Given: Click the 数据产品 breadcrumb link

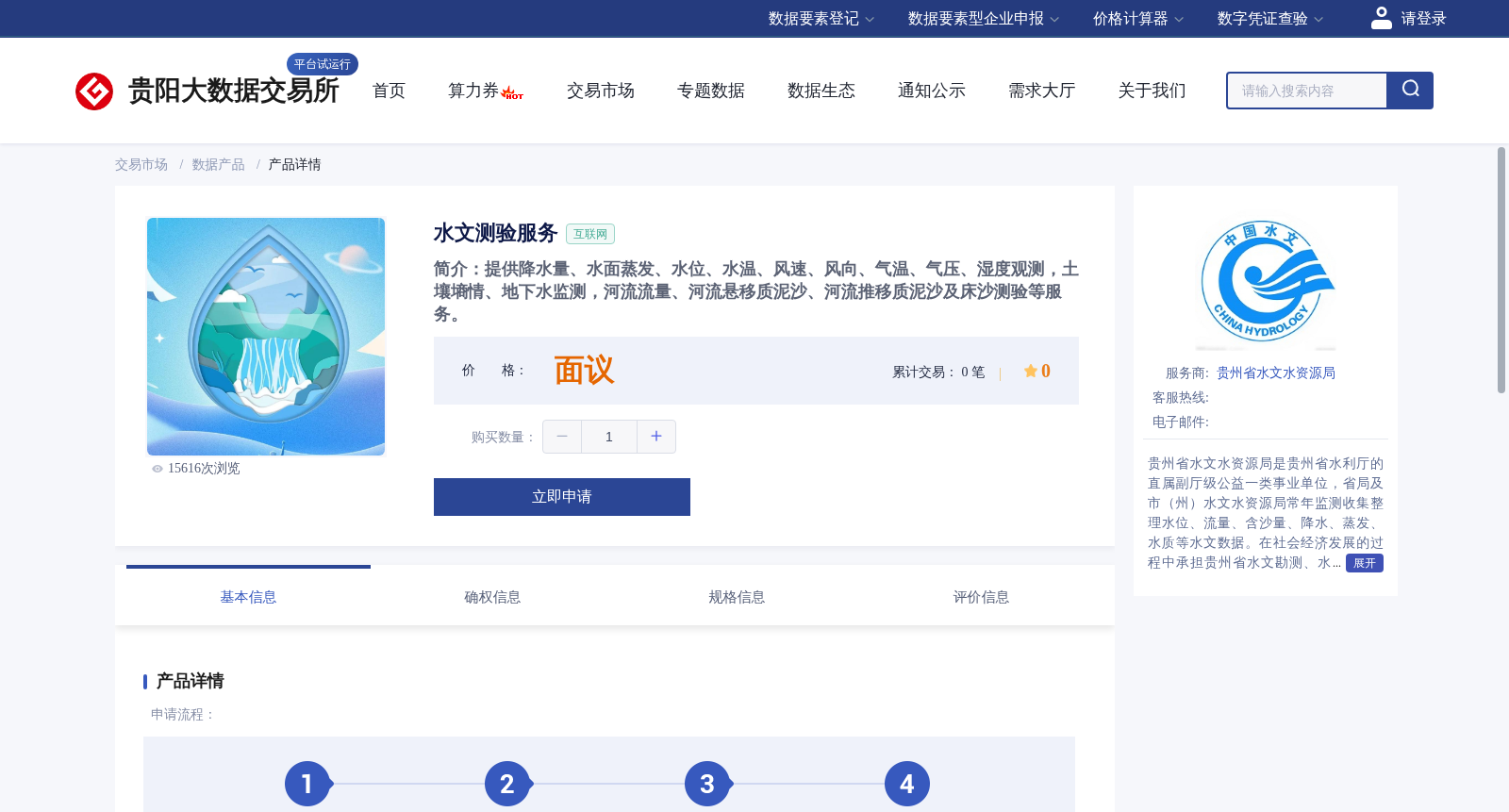Looking at the screenshot, I should (219, 165).
